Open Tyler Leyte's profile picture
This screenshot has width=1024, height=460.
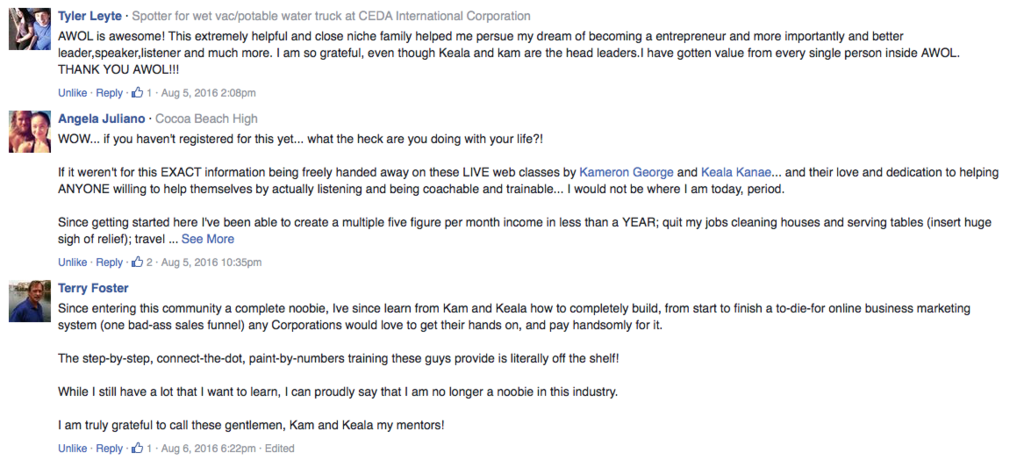29,29
